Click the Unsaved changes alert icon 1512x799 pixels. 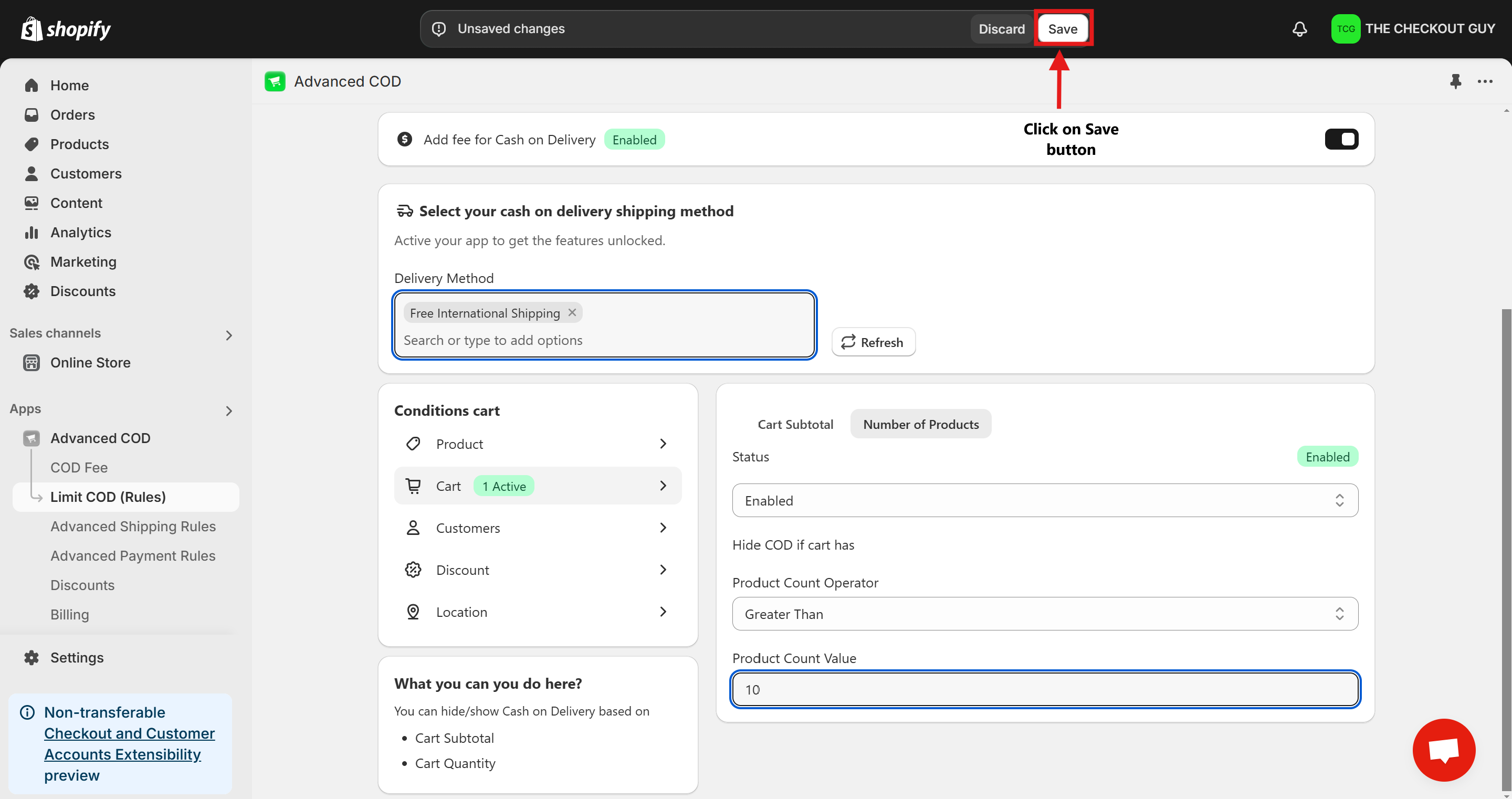click(x=439, y=29)
